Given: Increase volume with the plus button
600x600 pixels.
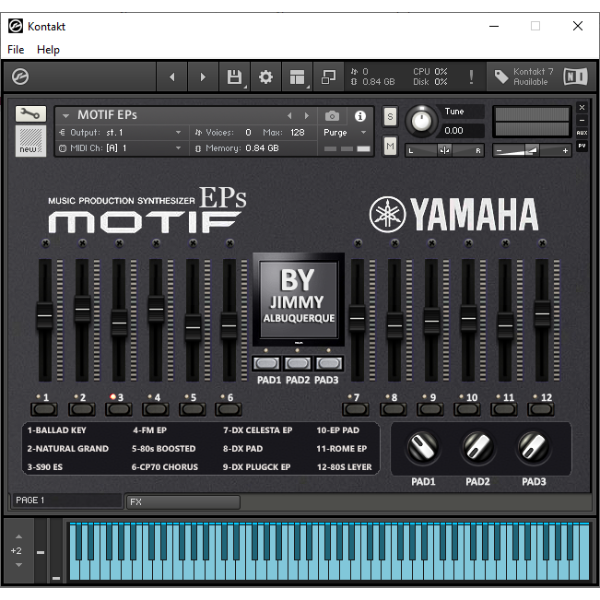Looking at the screenshot, I should point(565,151).
